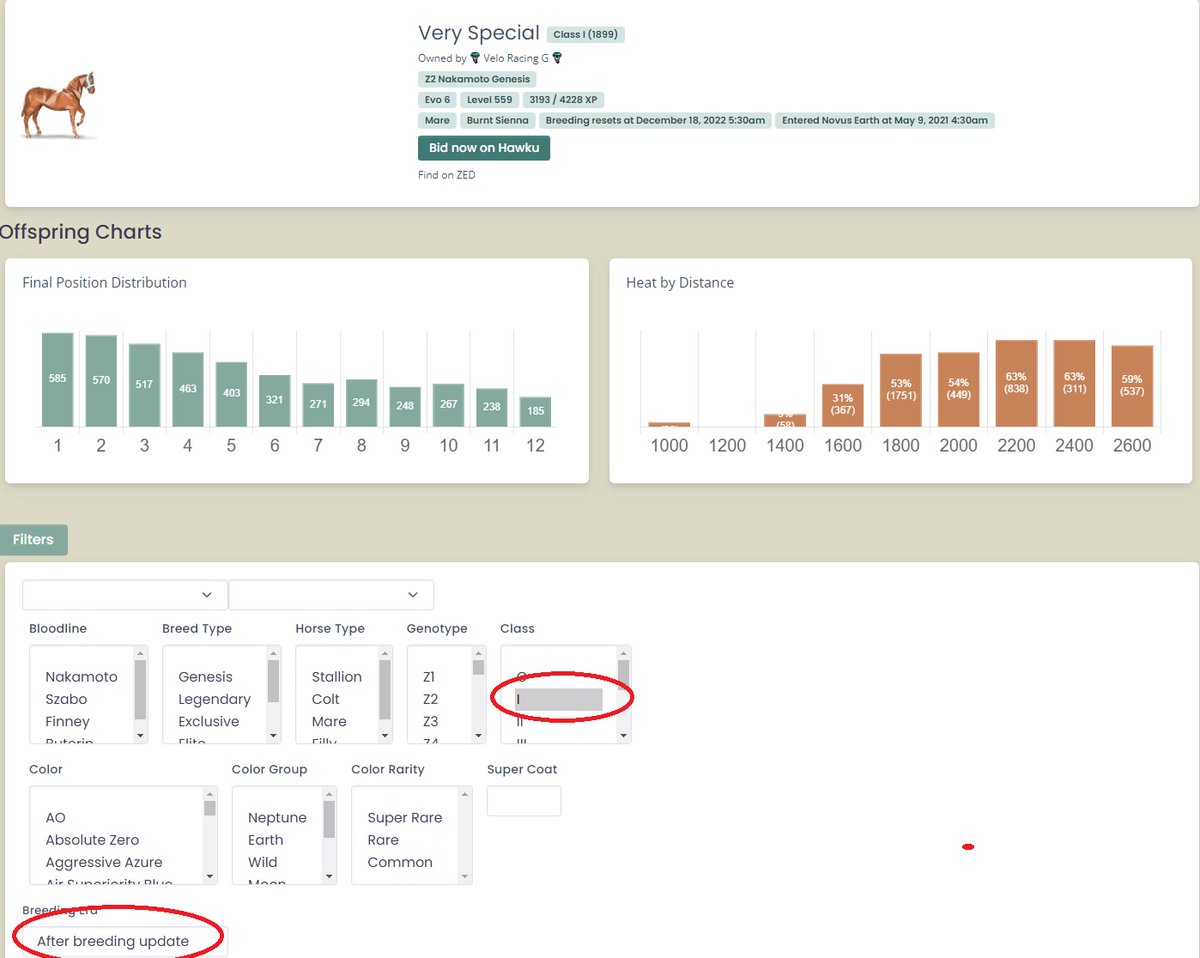
Task: Select Absolute Zero in Color list
Action: [92, 840]
